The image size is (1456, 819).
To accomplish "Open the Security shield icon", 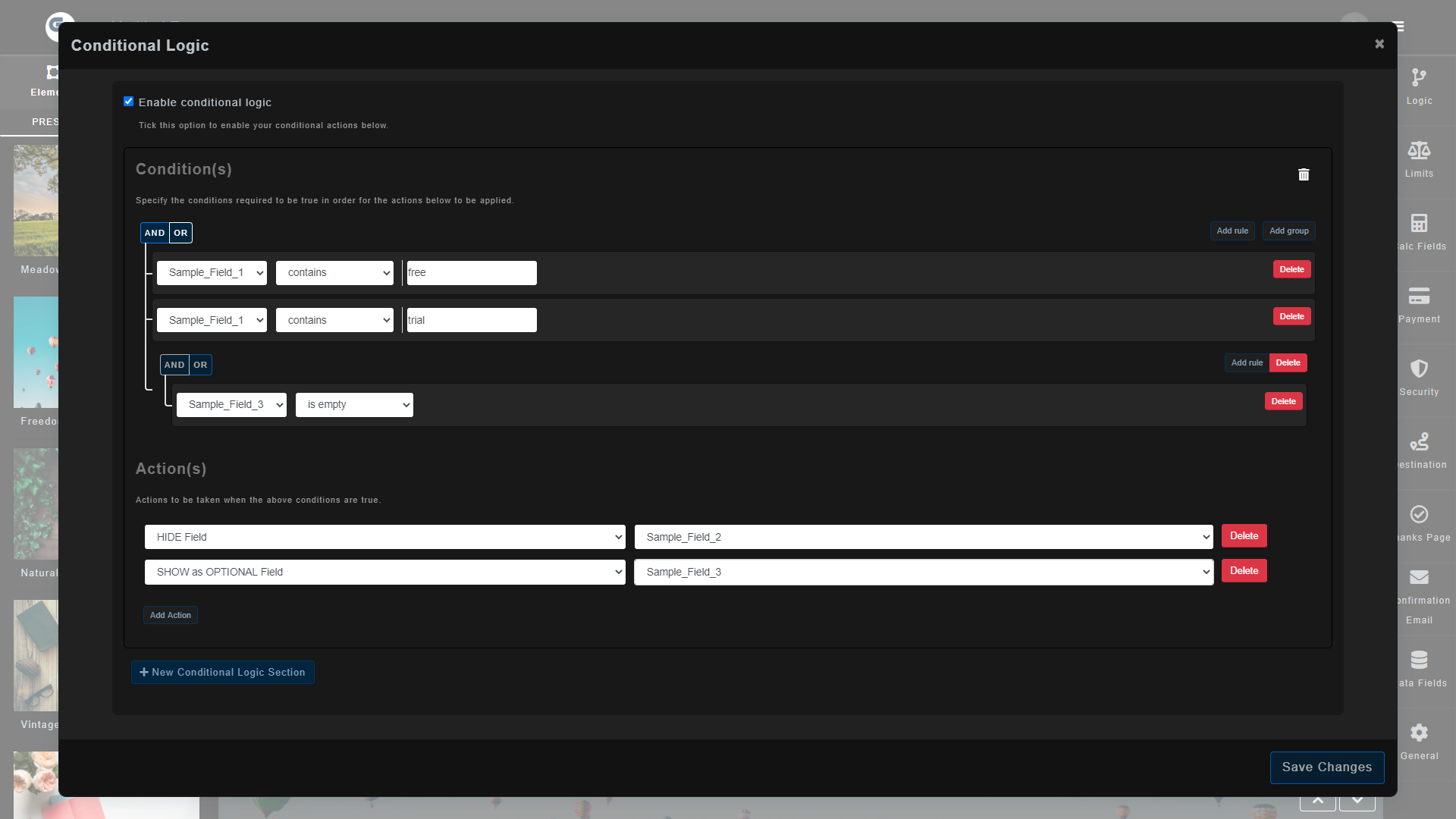I will (1419, 369).
